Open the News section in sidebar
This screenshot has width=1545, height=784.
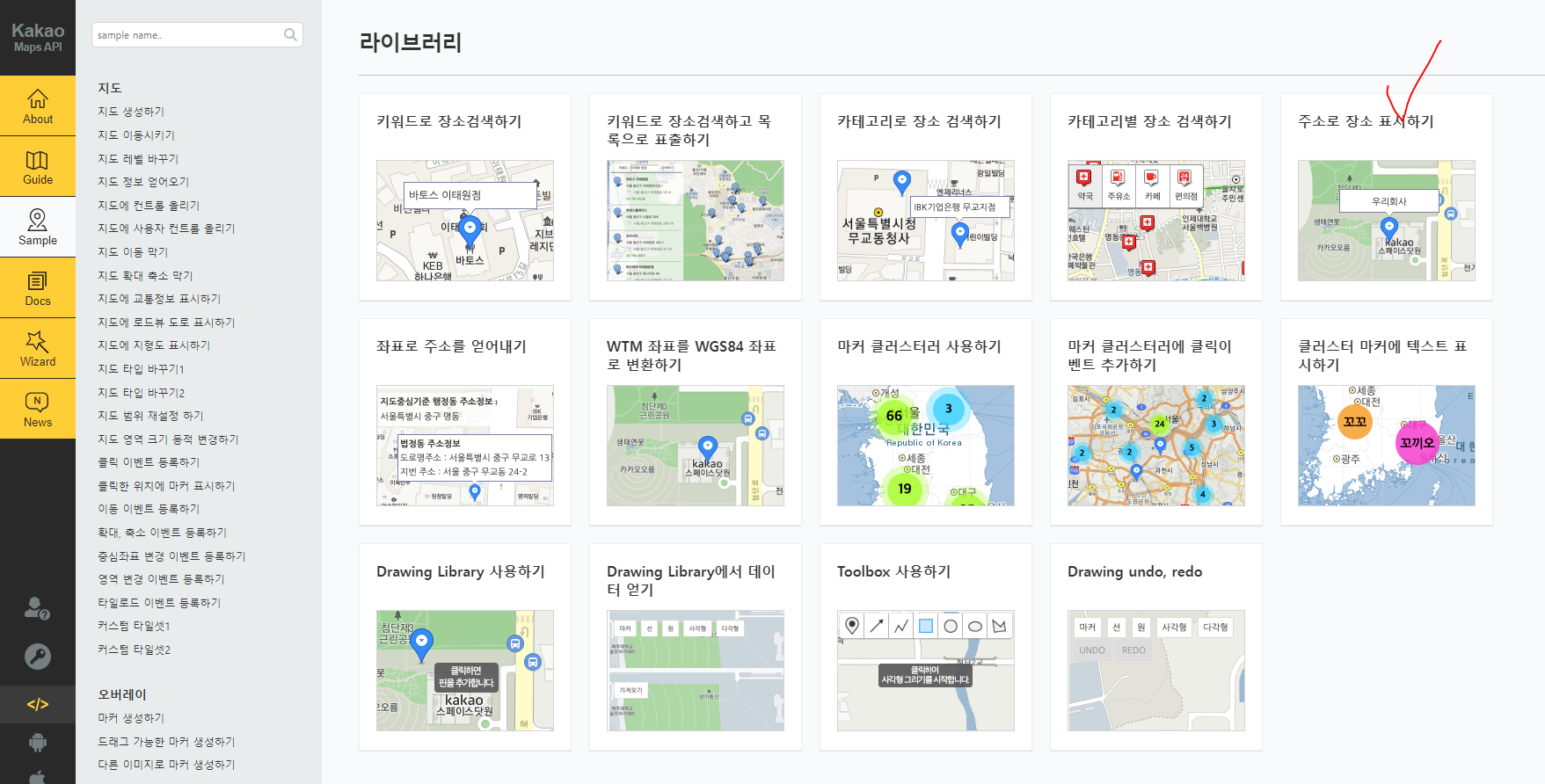pyautogui.click(x=38, y=409)
